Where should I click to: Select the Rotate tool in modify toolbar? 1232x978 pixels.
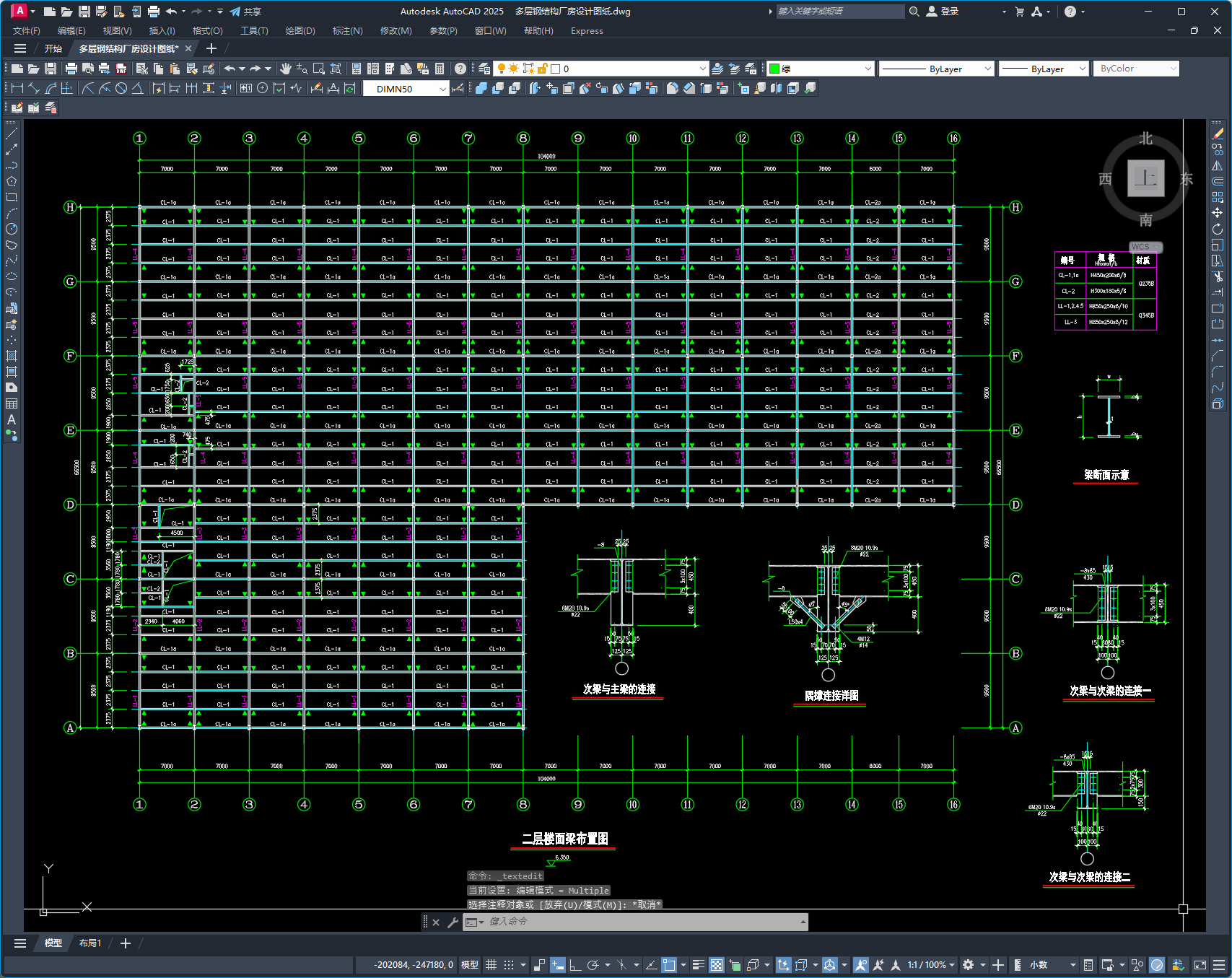coord(1218,229)
